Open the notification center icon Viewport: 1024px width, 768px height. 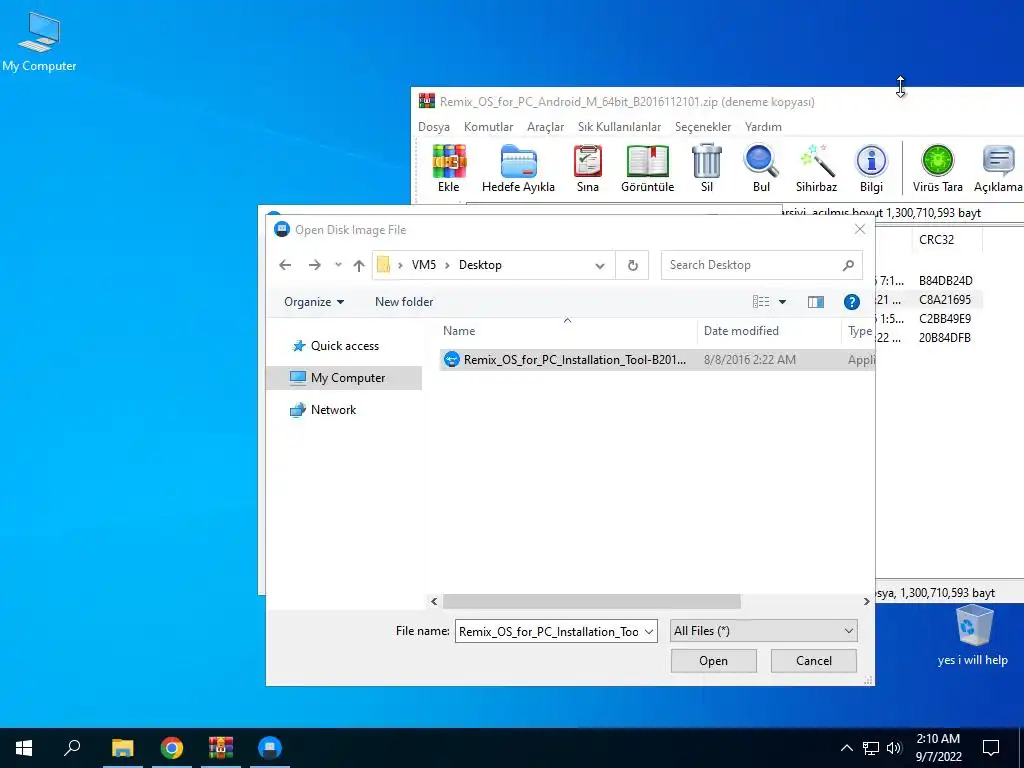coord(991,748)
